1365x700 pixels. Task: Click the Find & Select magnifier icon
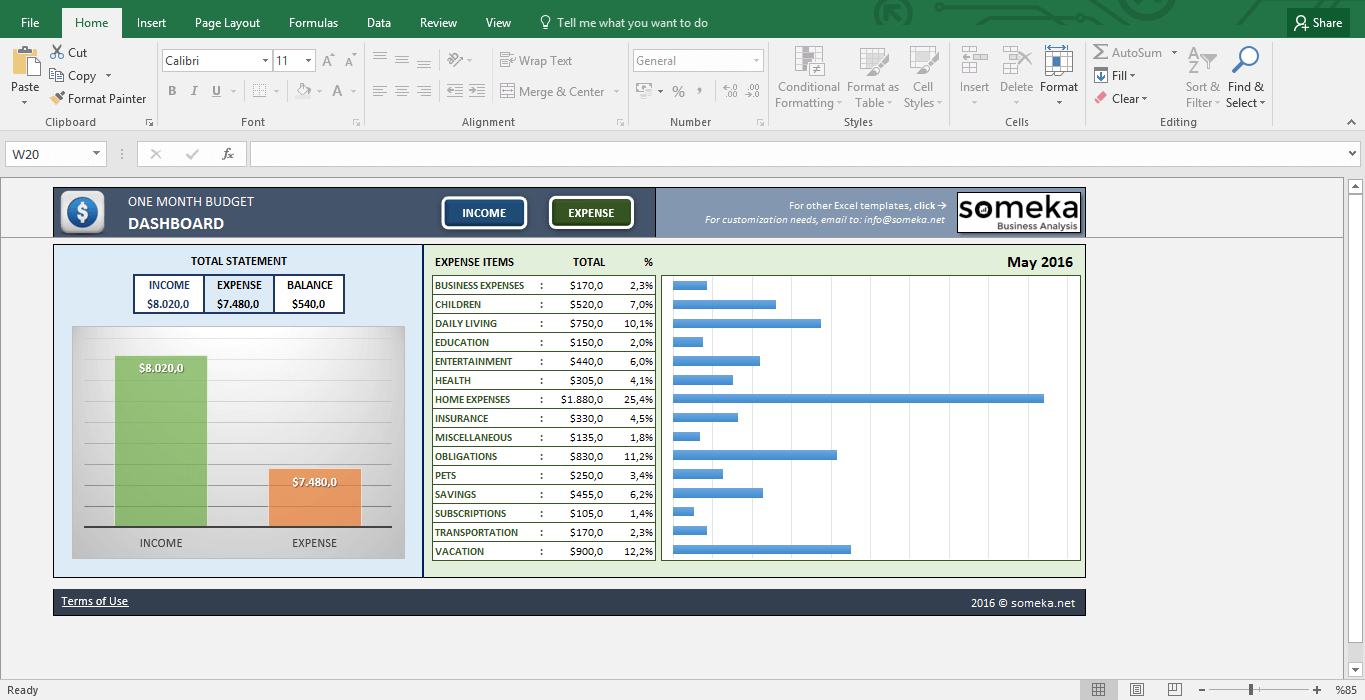click(1245, 62)
